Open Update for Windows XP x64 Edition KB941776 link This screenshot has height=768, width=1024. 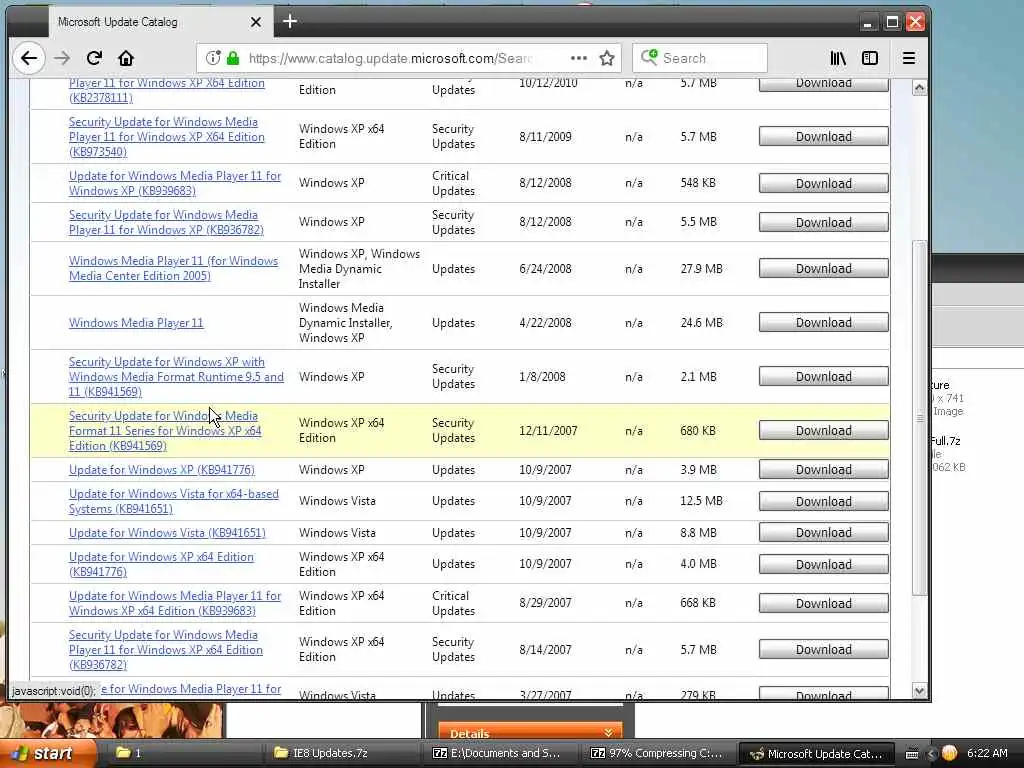(x=161, y=564)
